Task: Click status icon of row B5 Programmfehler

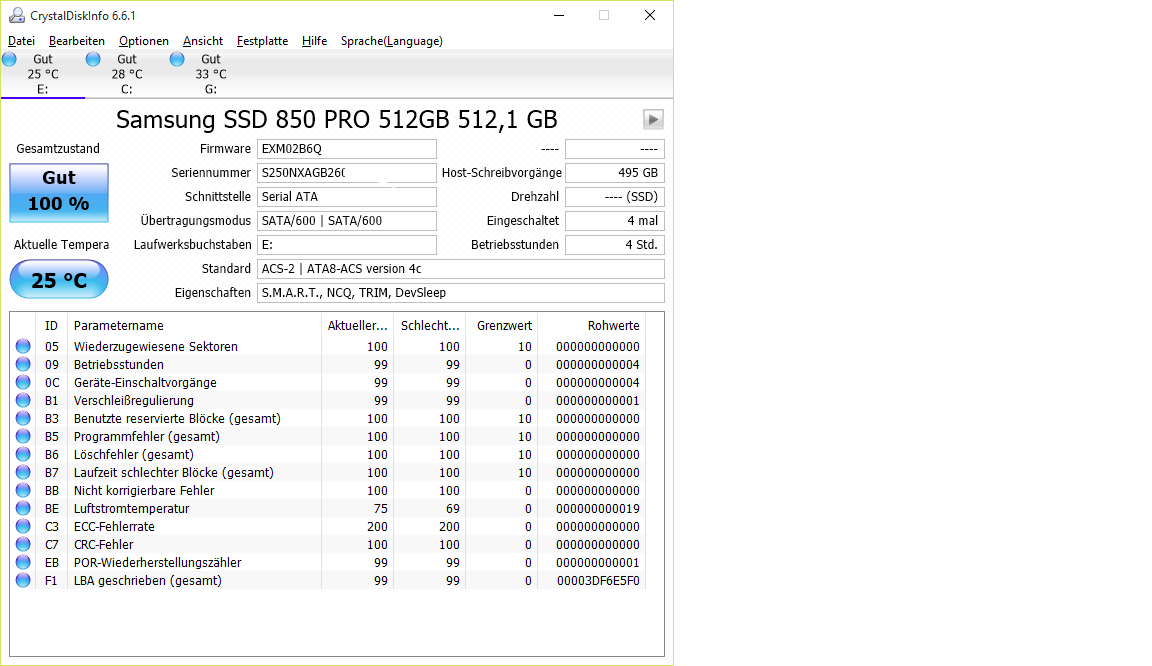Action: (x=24, y=436)
